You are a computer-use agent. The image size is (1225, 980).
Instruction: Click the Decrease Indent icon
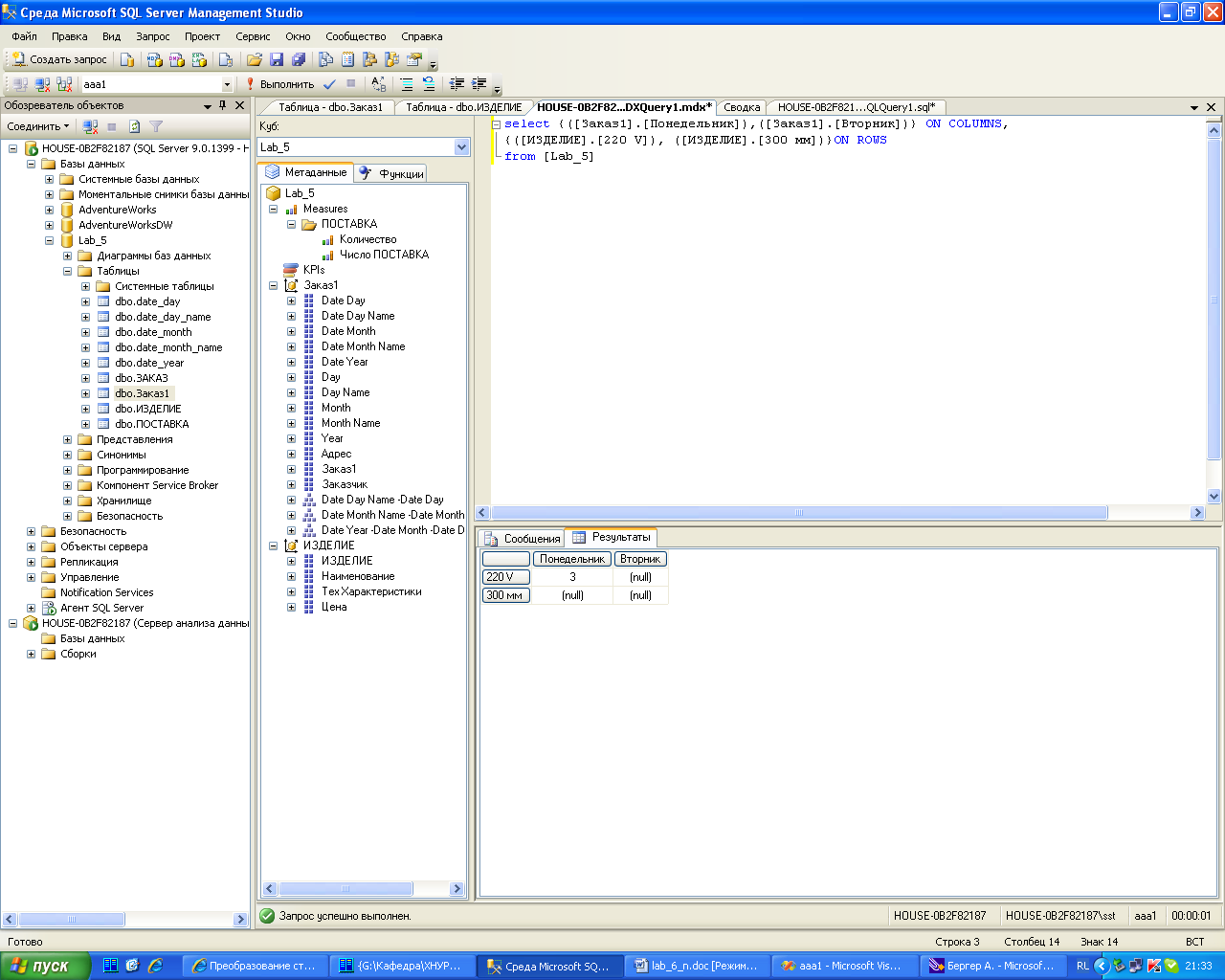tap(457, 84)
